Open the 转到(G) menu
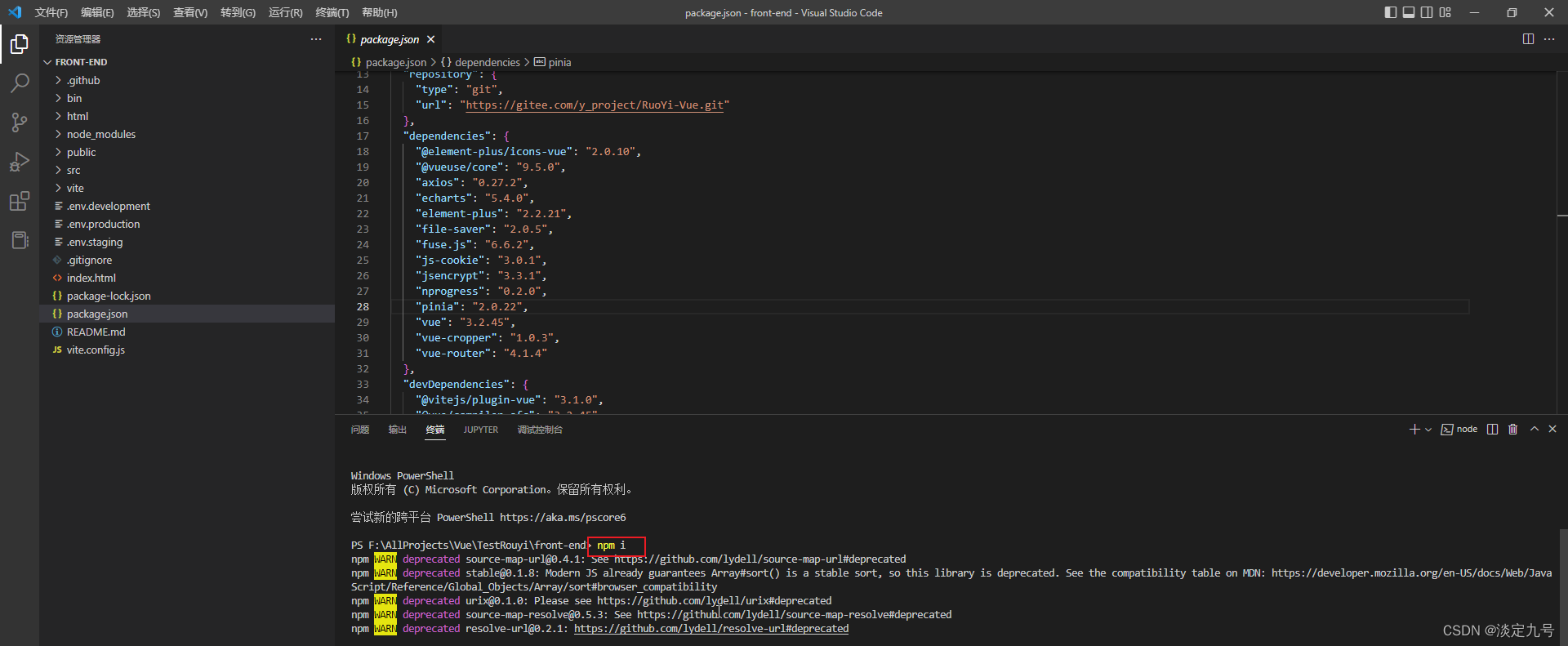Viewport: 1568px width, 646px height. pyautogui.click(x=238, y=12)
